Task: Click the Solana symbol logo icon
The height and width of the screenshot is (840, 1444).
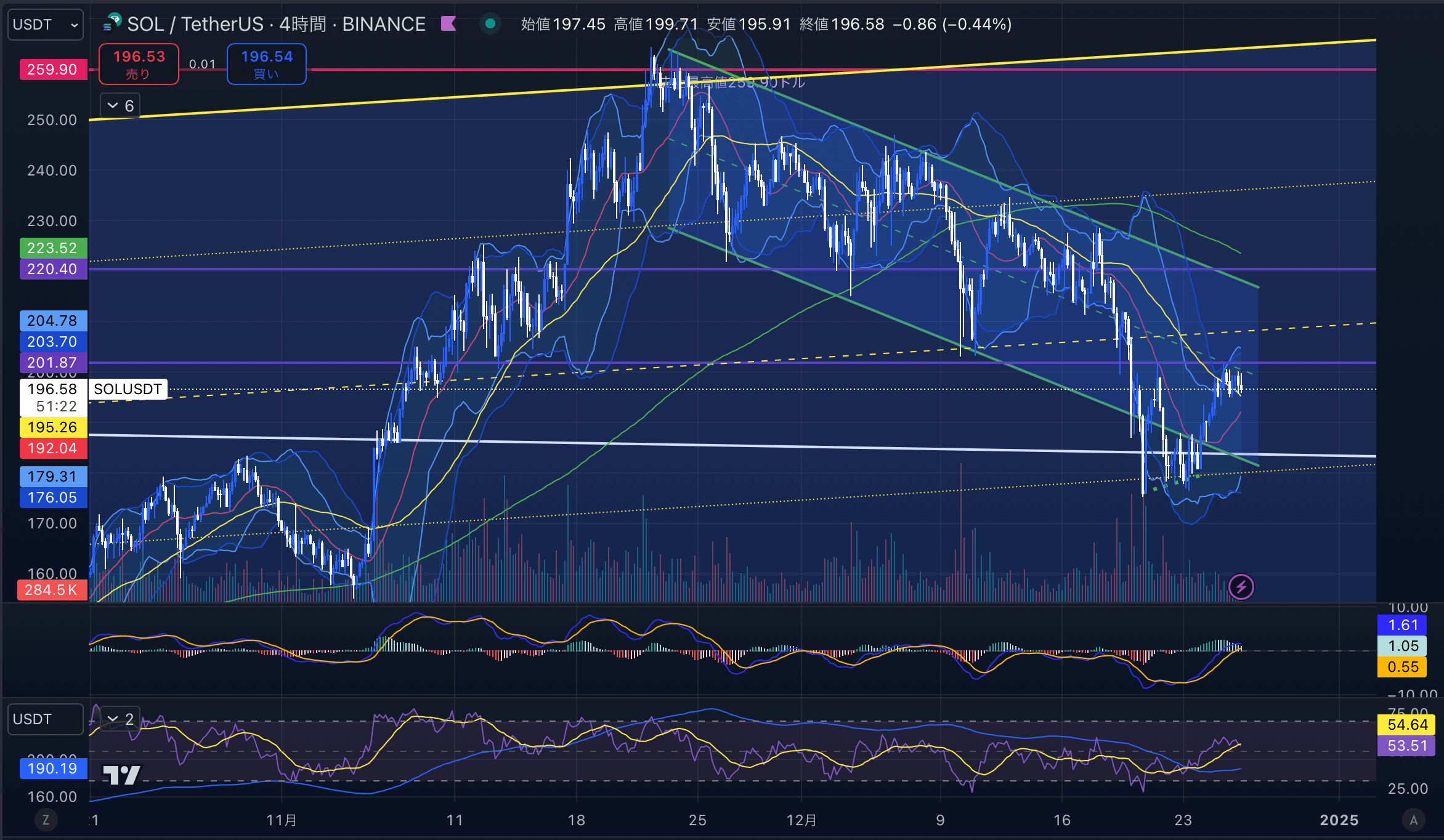Action: point(112,23)
